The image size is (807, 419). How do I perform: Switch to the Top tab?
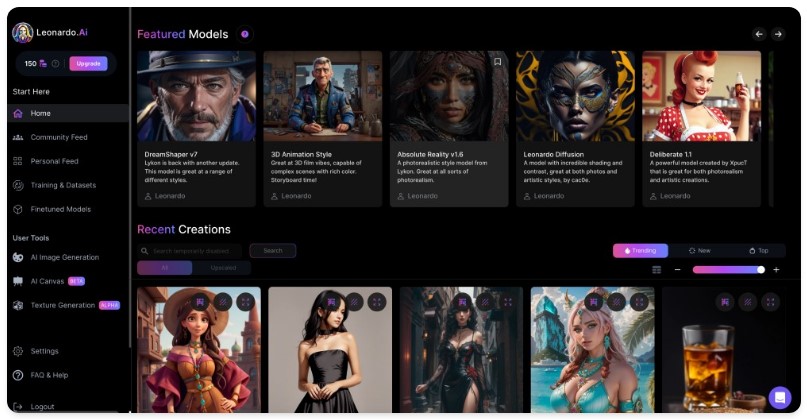pos(759,251)
